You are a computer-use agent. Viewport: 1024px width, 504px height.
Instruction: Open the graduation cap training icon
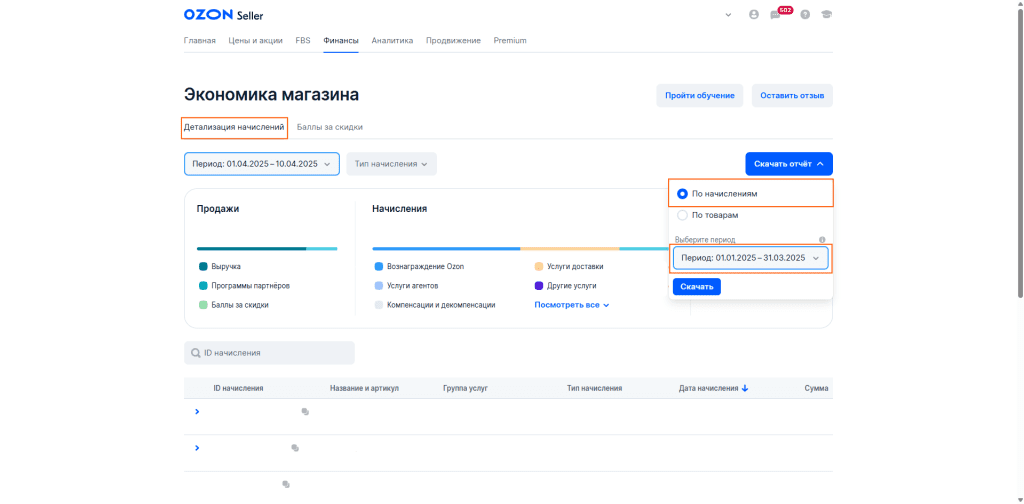[x=826, y=15]
